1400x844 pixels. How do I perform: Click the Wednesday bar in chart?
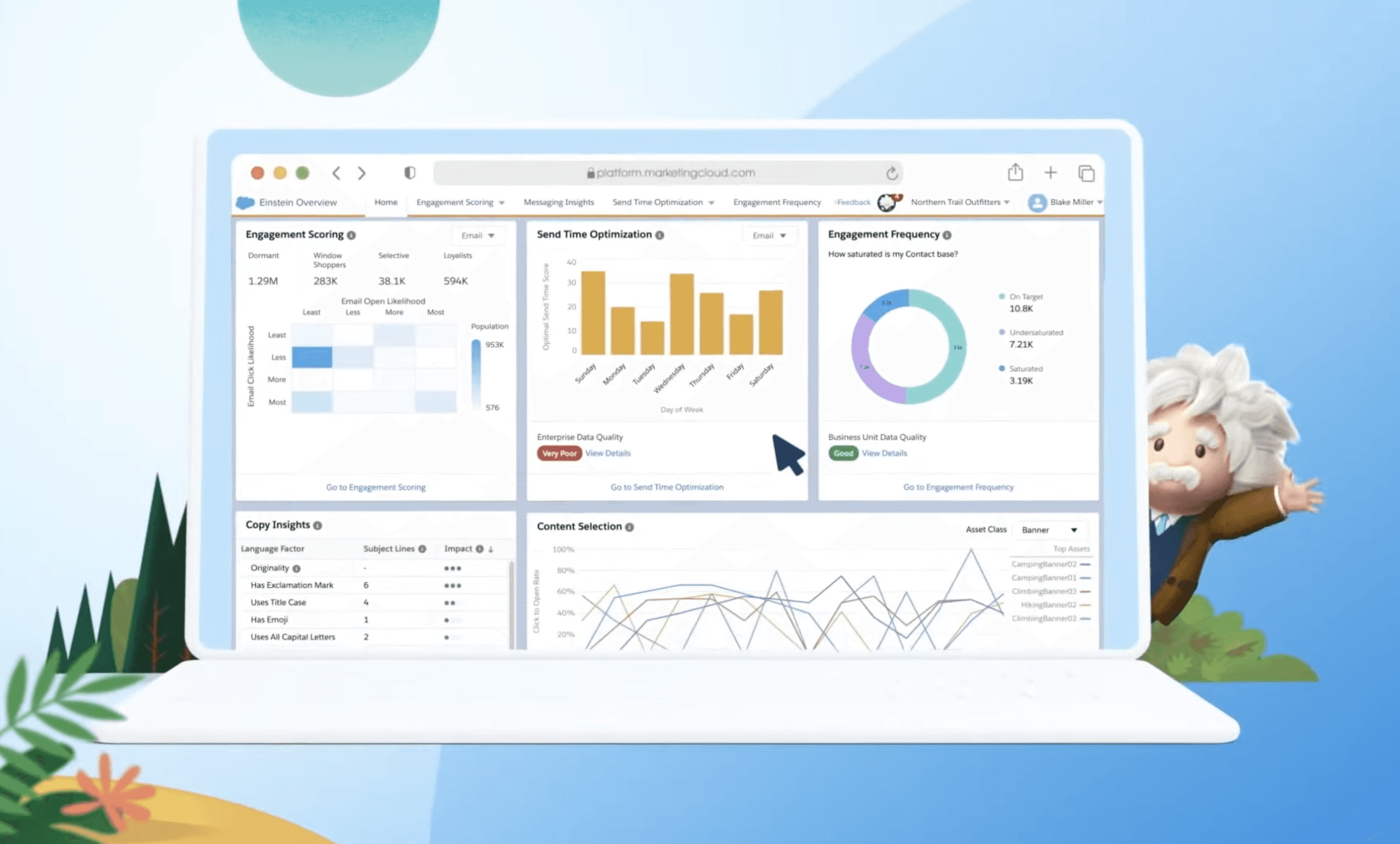681,314
